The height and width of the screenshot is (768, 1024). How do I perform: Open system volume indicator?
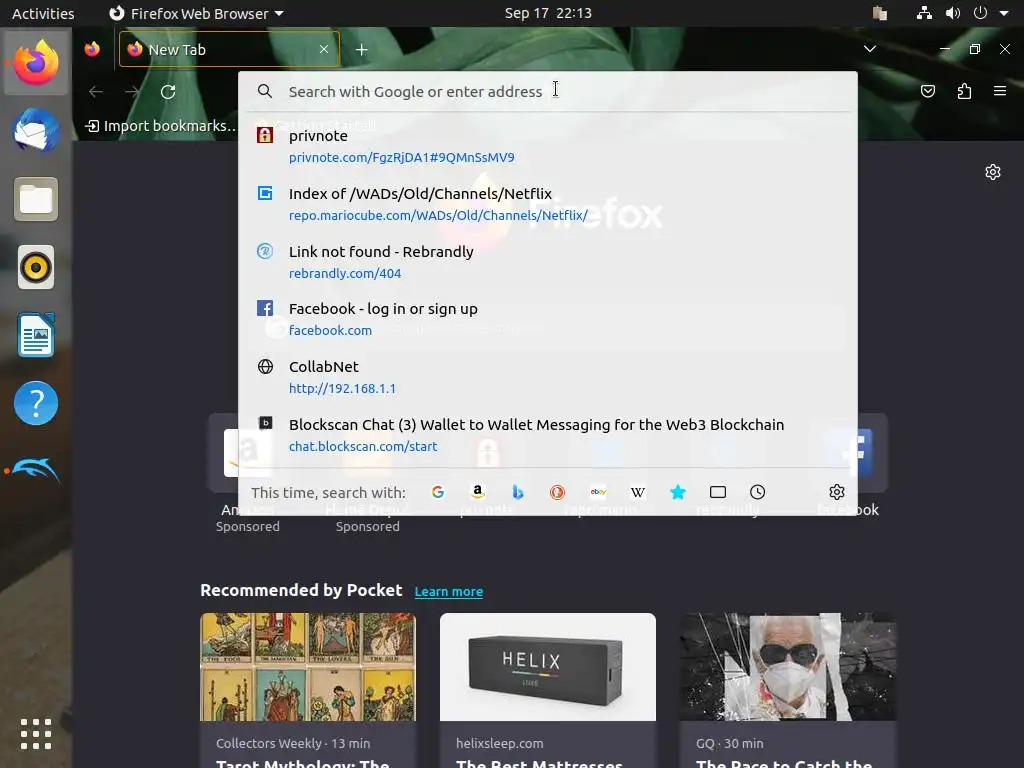pos(953,13)
